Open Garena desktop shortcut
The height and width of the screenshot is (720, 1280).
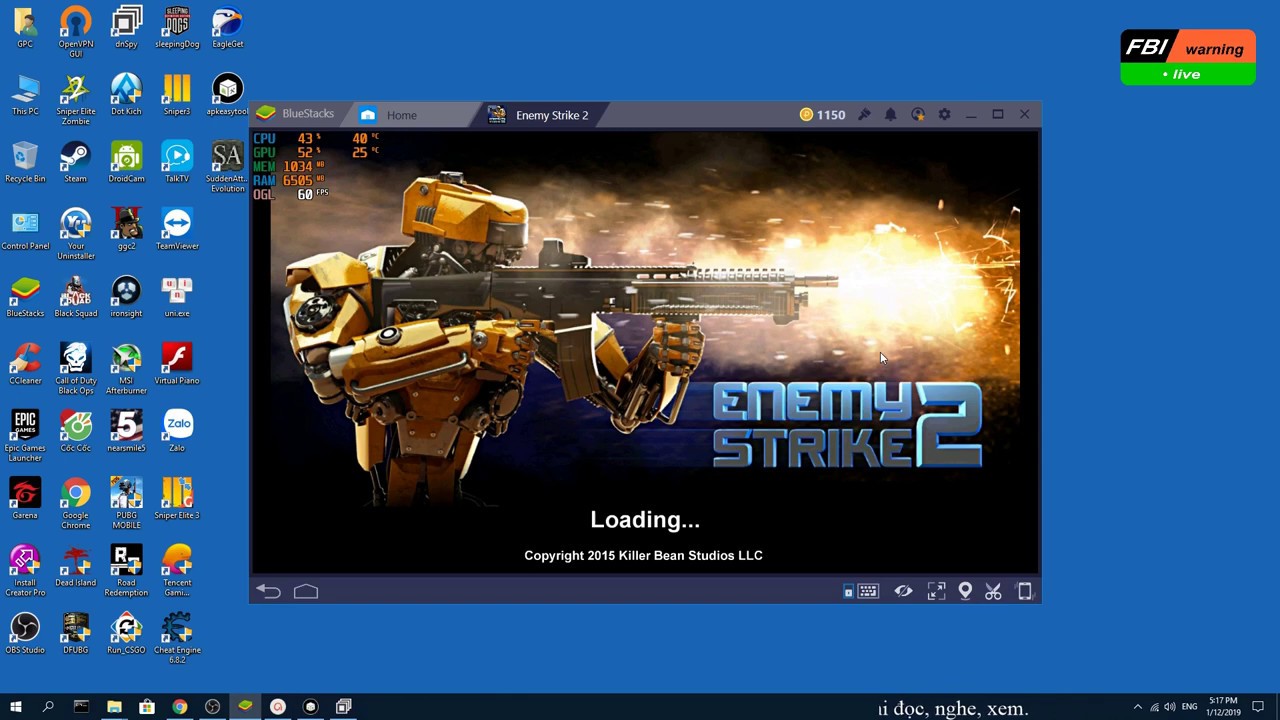point(25,498)
